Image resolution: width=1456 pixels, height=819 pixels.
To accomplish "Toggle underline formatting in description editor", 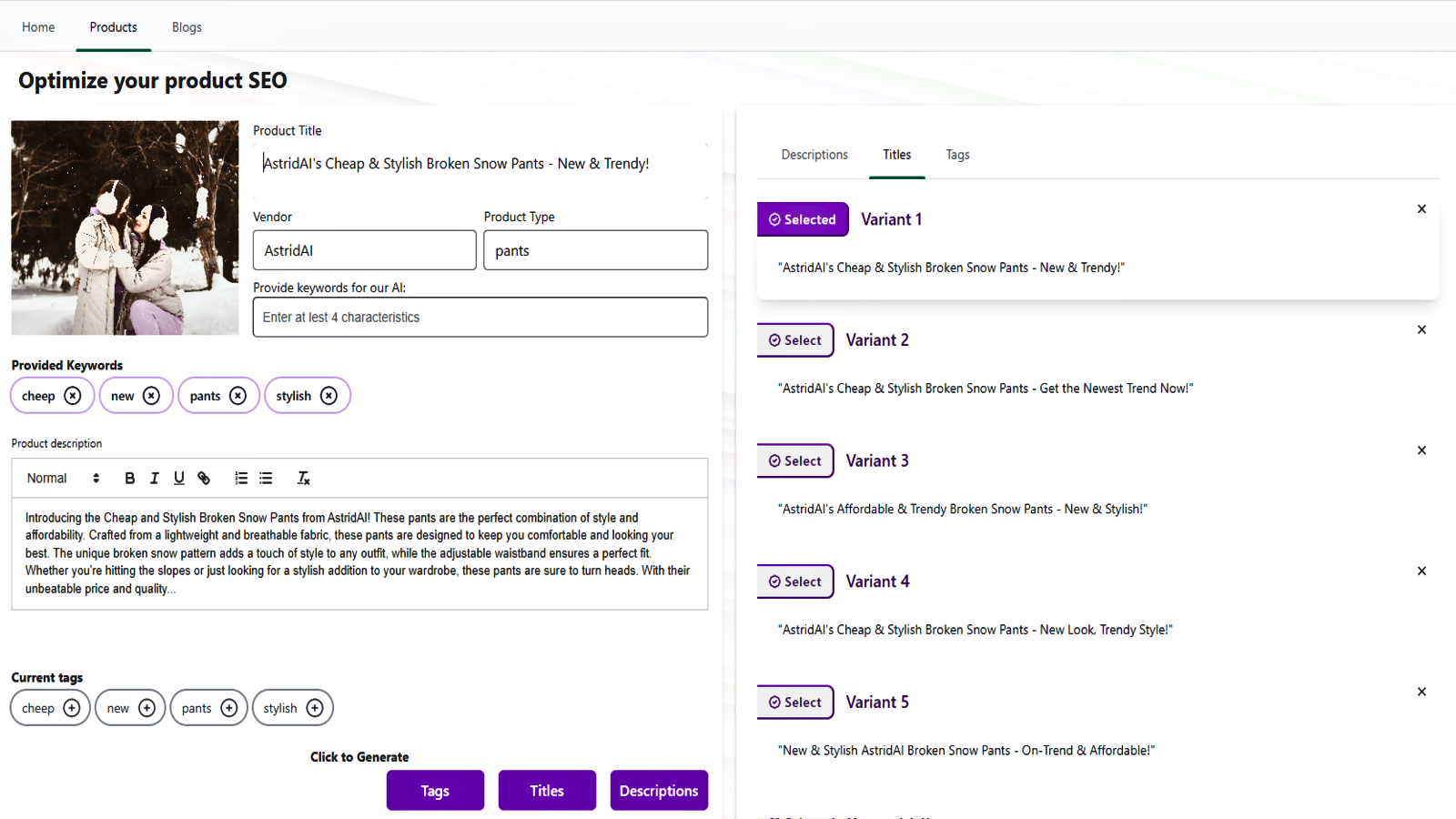I will pyautogui.click(x=179, y=478).
